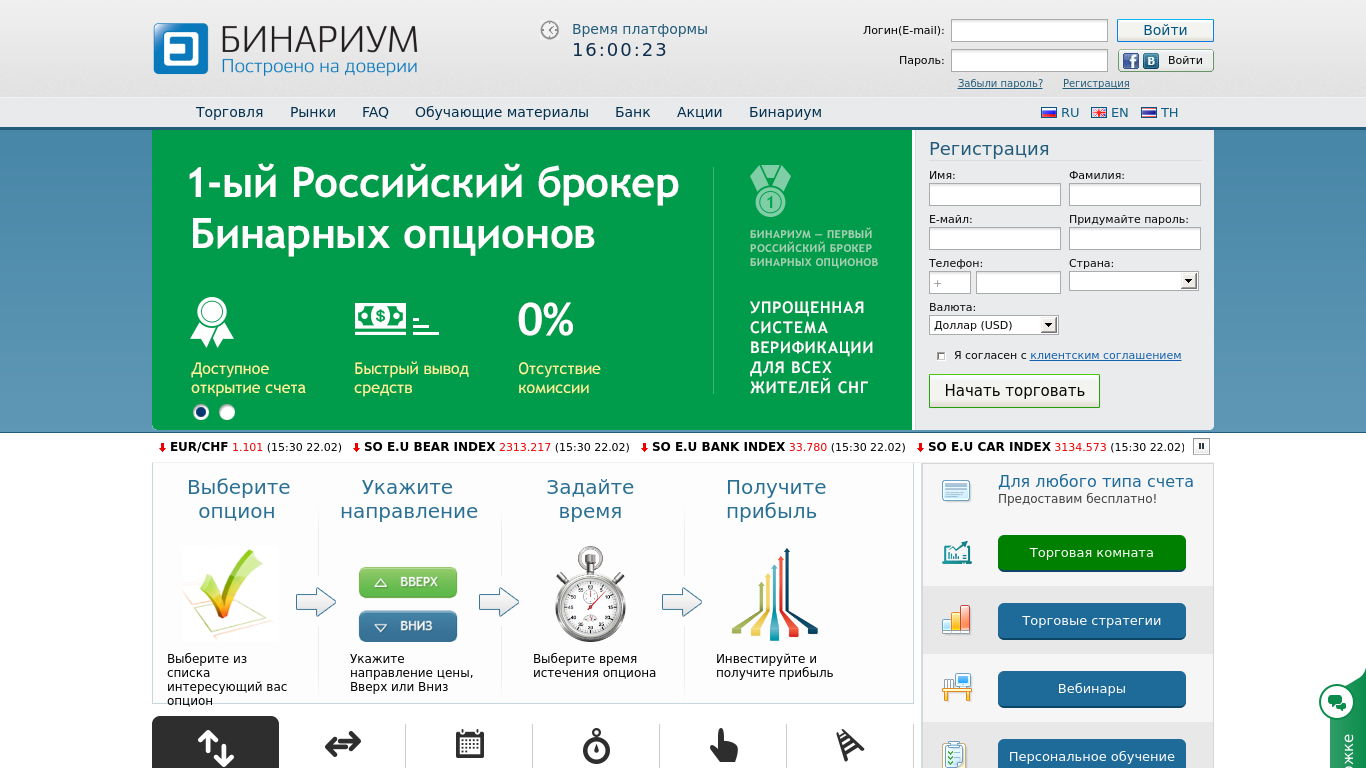Click the Торговая комната button

(1092, 553)
